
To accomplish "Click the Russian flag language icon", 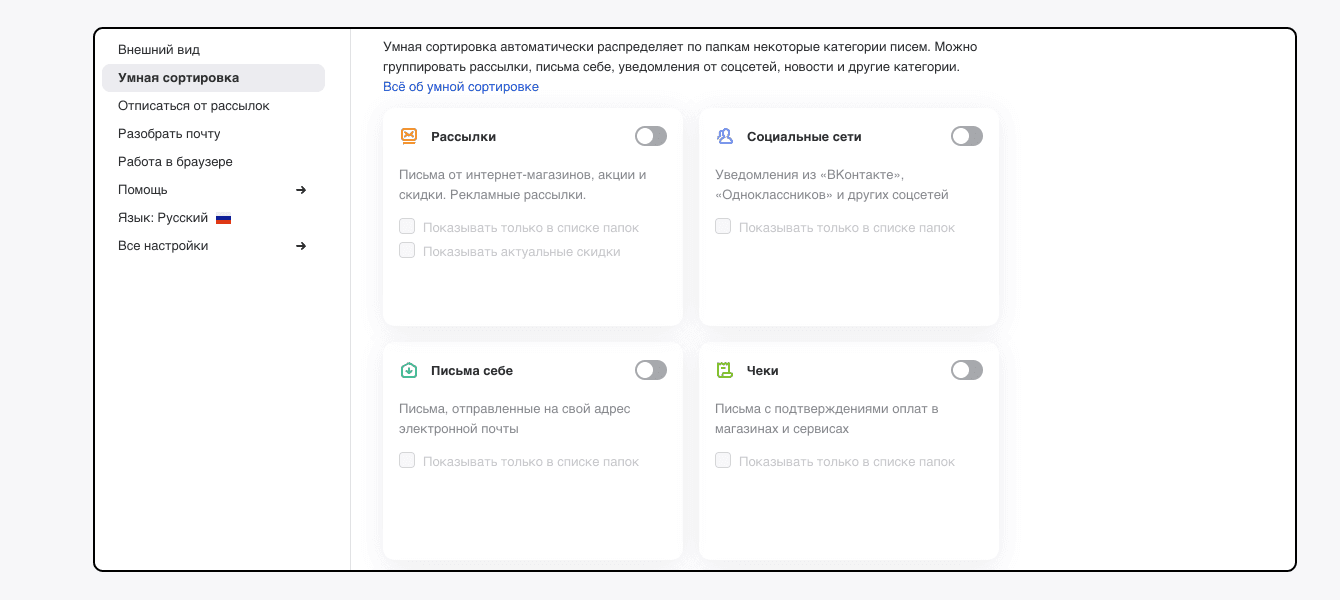I will pyautogui.click(x=224, y=218).
